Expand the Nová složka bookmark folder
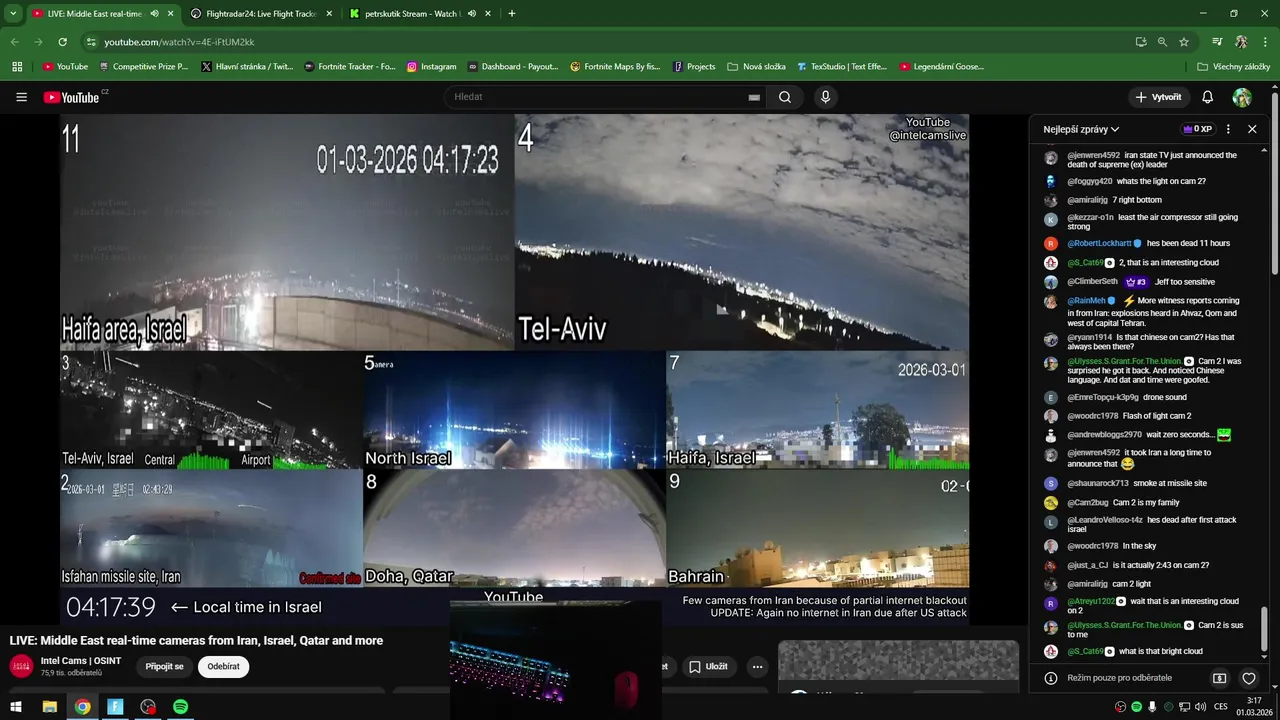 [x=757, y=67]
